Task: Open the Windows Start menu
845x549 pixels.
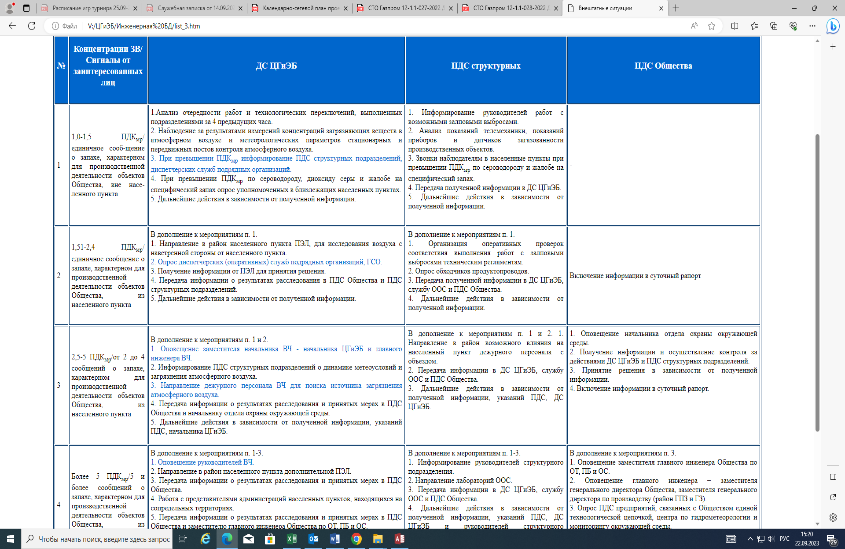Action: click(x=10, y=539)
